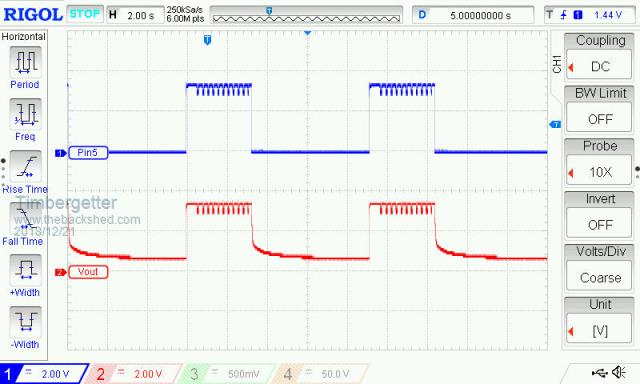Image resolution: width=640 pixels, height=384 pixels.
Task: Toggle the sound speaker icon
Action: point(619,372)
